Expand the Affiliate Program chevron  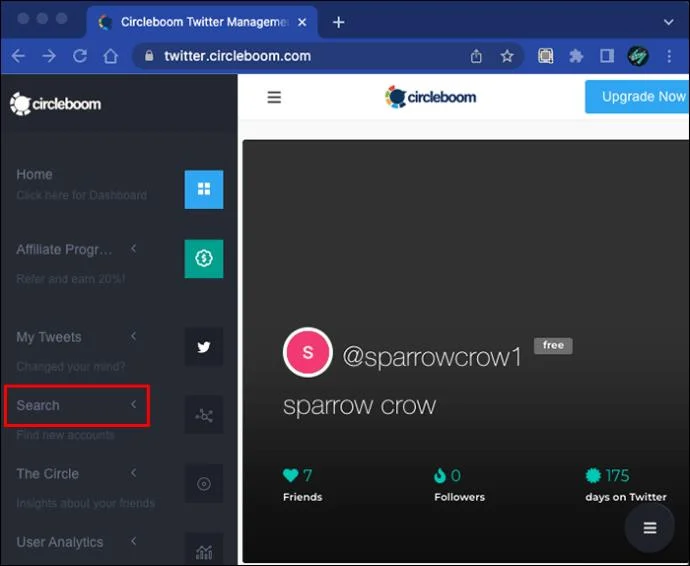(x=133, y=249)
